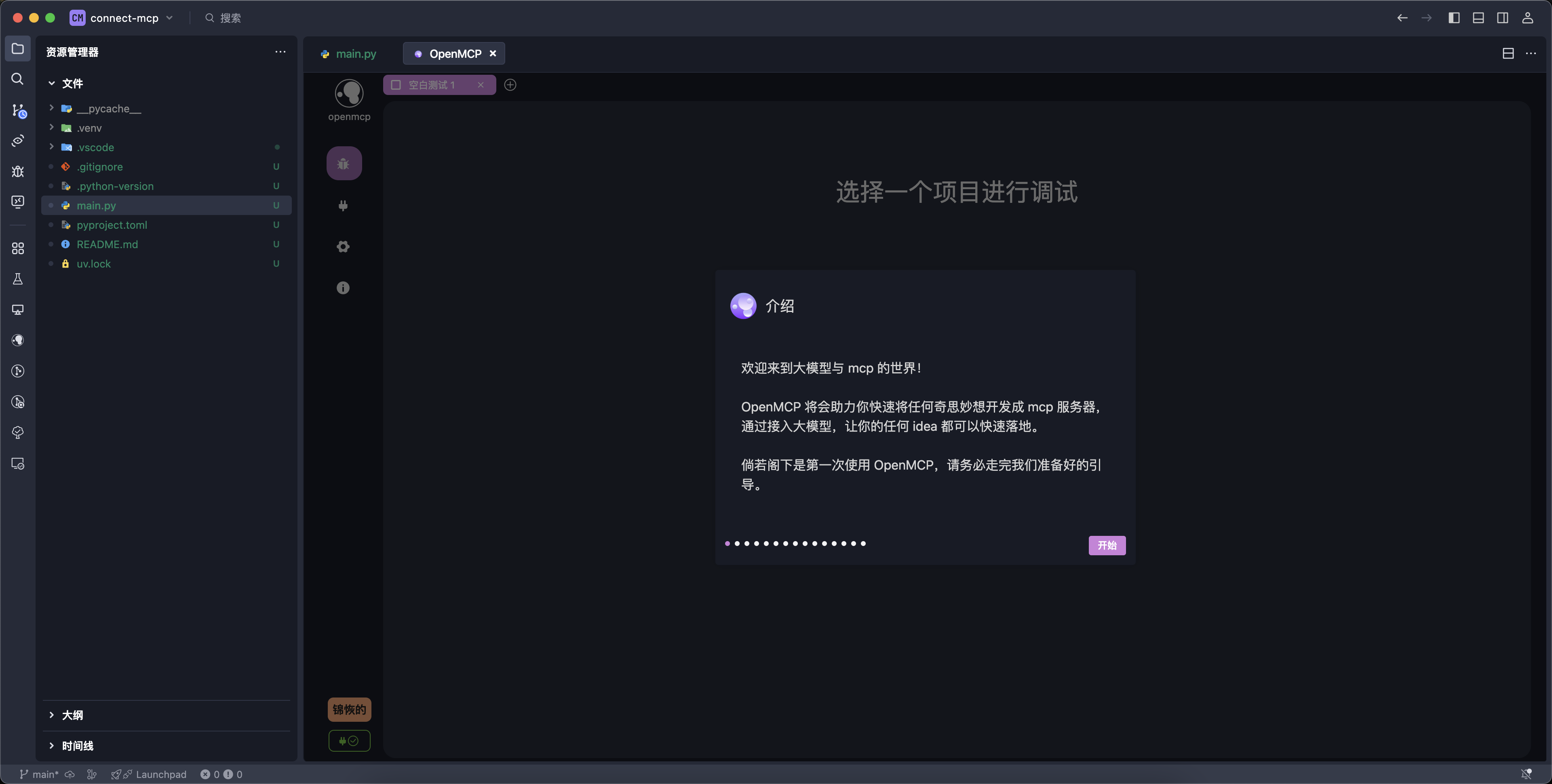The image size is (1552, 784).
Task: Click the first pagination dot below the introduction
Action: [x=727, y=544]
